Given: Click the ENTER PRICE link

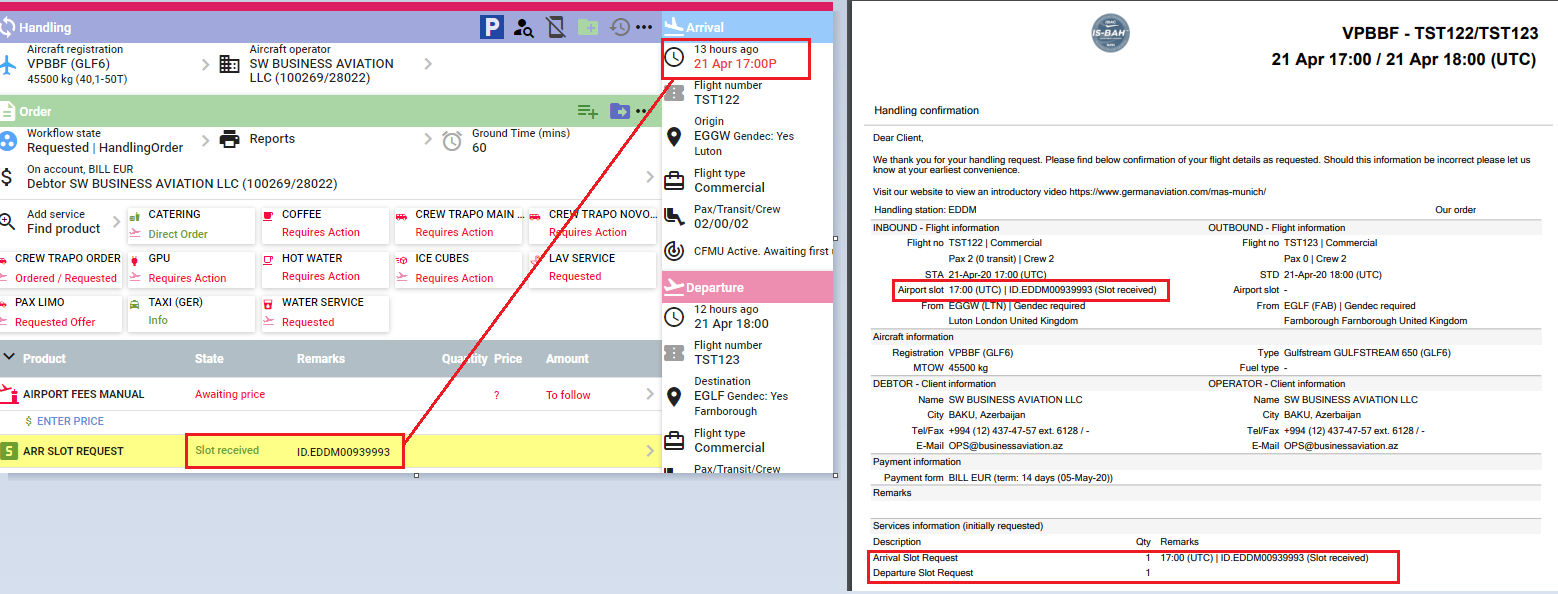Looking at the screenshot, I should pyautogui.click(x=70, y=421).
